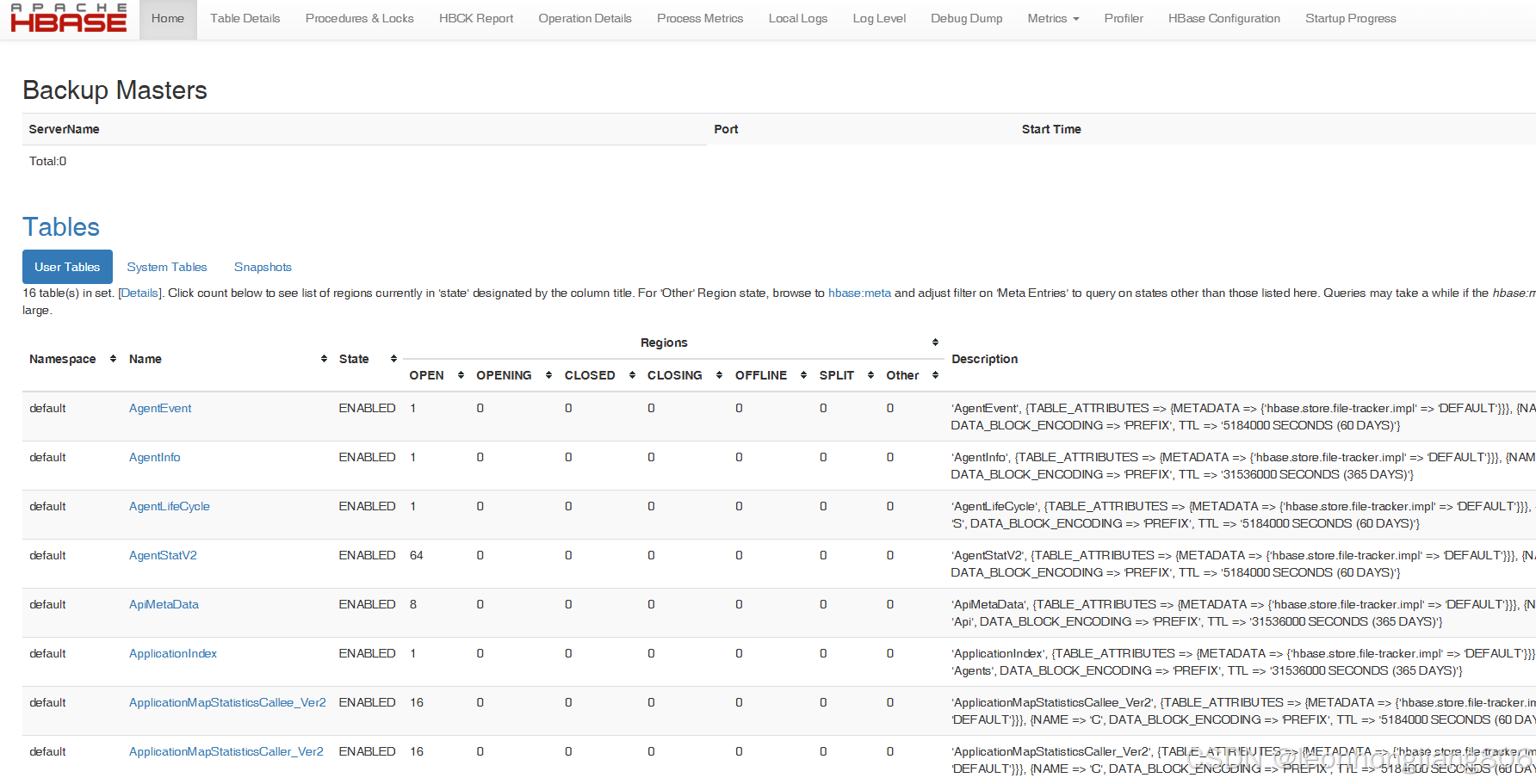Click ENABLED state for AgentEvent row
This screenshot has height=784, width=1536.
click(367, 408)
